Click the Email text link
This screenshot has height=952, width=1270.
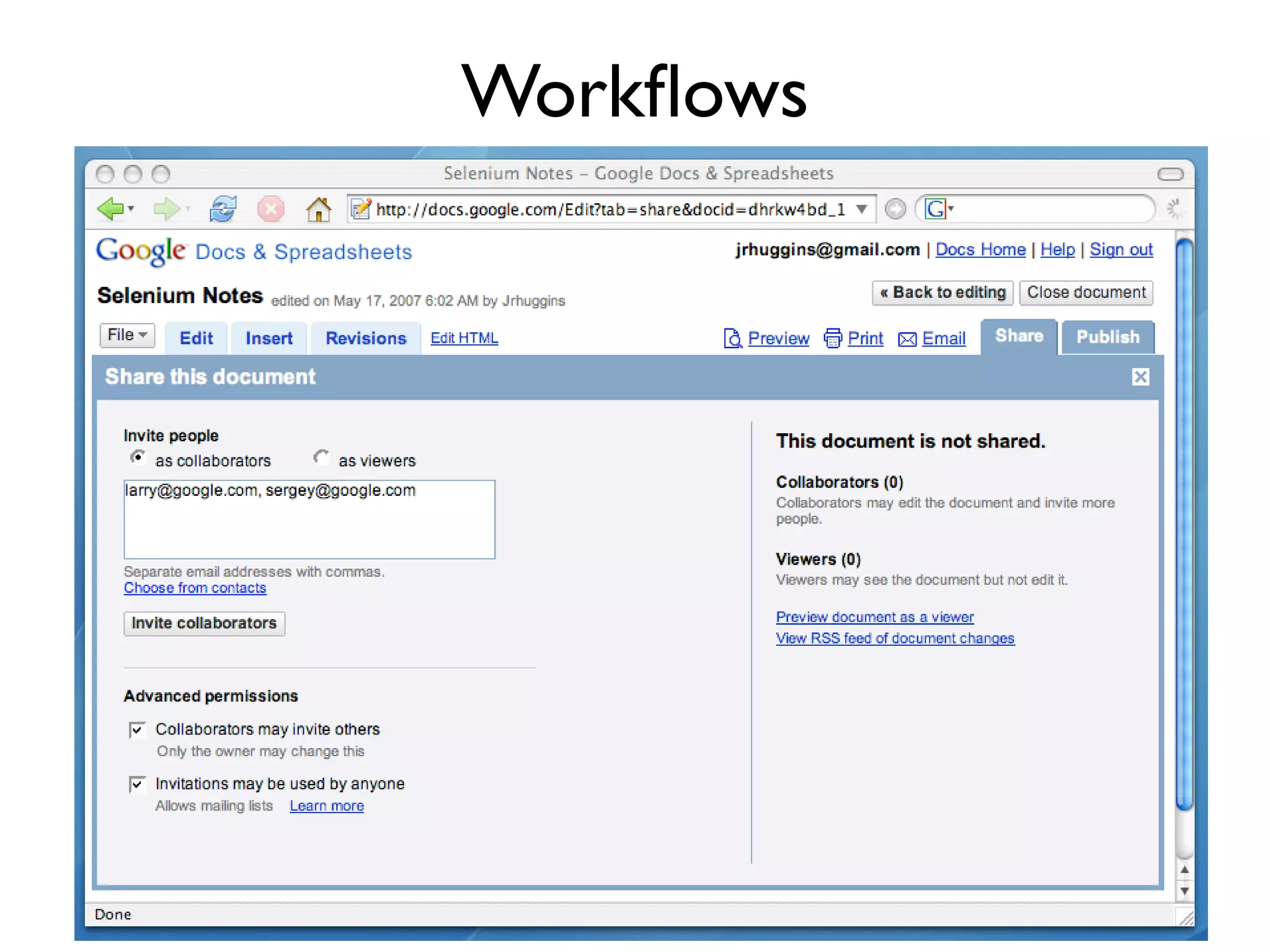pos(944,338)
